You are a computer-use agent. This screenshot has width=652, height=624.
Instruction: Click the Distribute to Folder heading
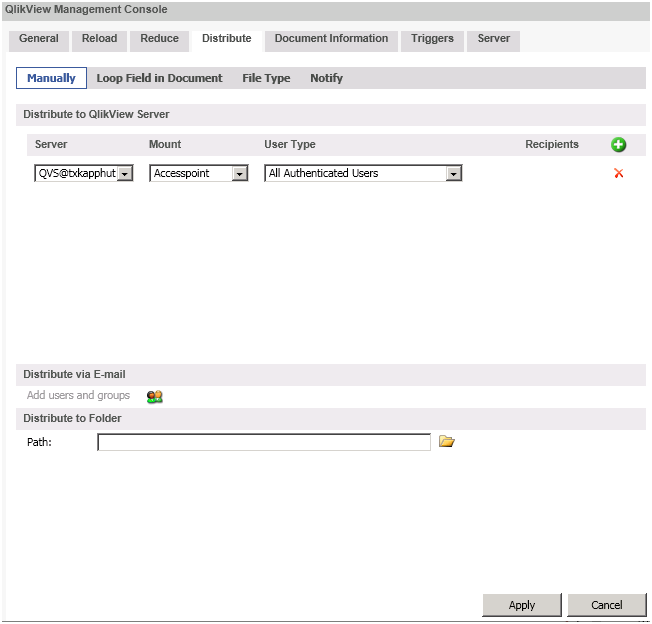(72, 418)
